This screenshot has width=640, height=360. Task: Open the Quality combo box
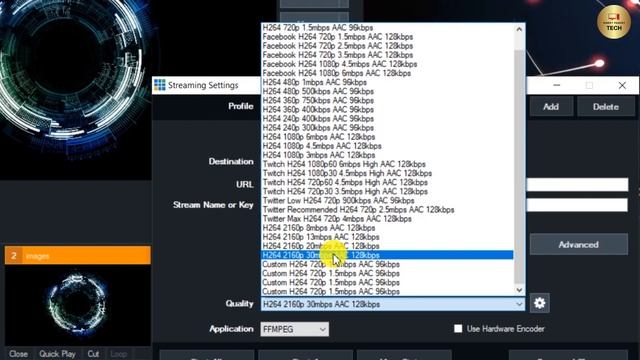(x=393, y=304)
